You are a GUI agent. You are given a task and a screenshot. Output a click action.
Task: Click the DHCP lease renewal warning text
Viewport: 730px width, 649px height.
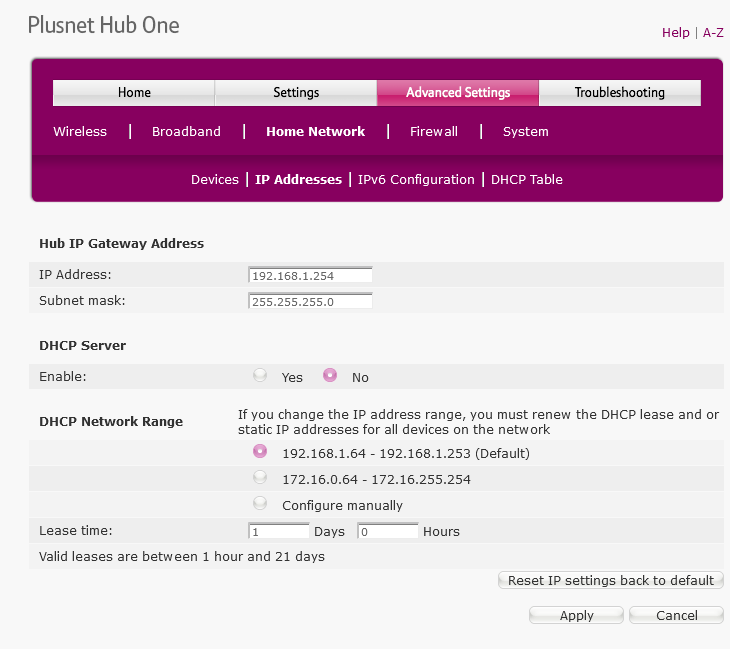478,422
